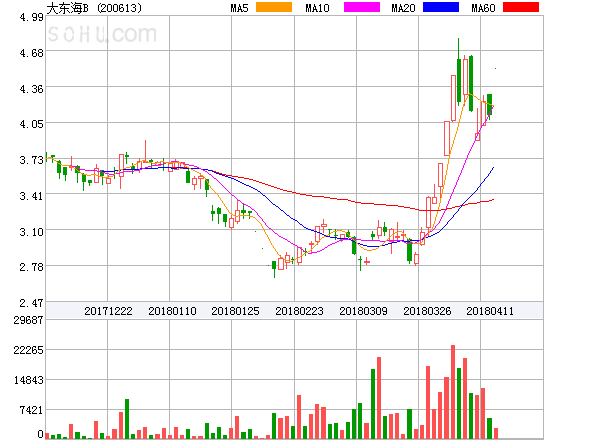Click the MA10 legend label
The width and height of the screenshot is (600, 440).
[x=317, y=8]
